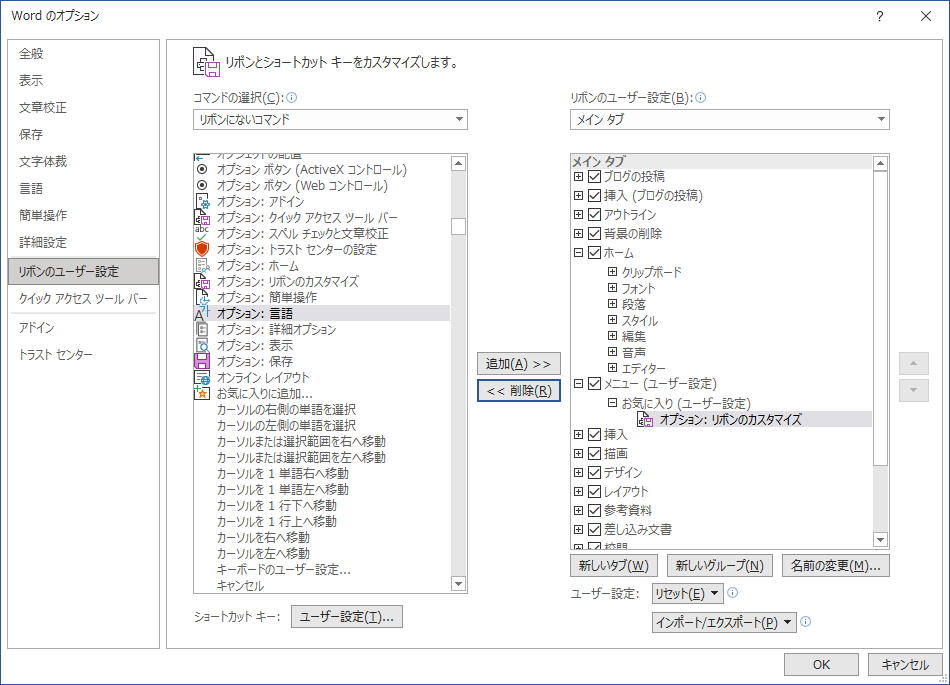The image size is (950, 685).
Task: Expand the フォント group
Action: coord(613,288)
